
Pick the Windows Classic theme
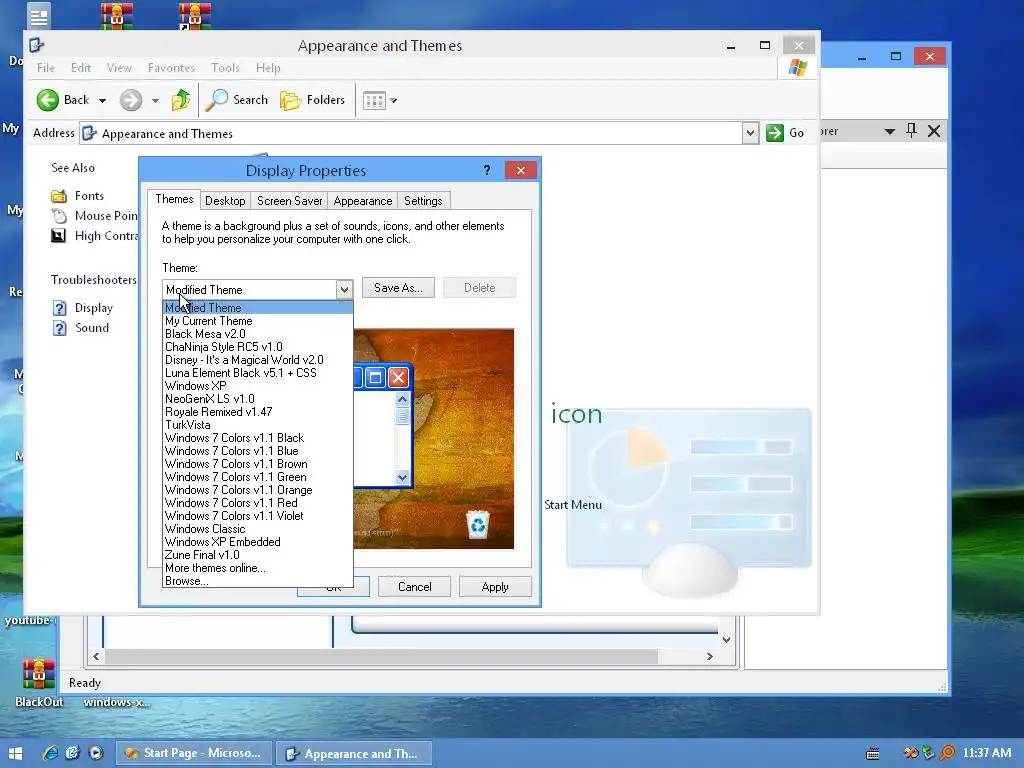257,529
